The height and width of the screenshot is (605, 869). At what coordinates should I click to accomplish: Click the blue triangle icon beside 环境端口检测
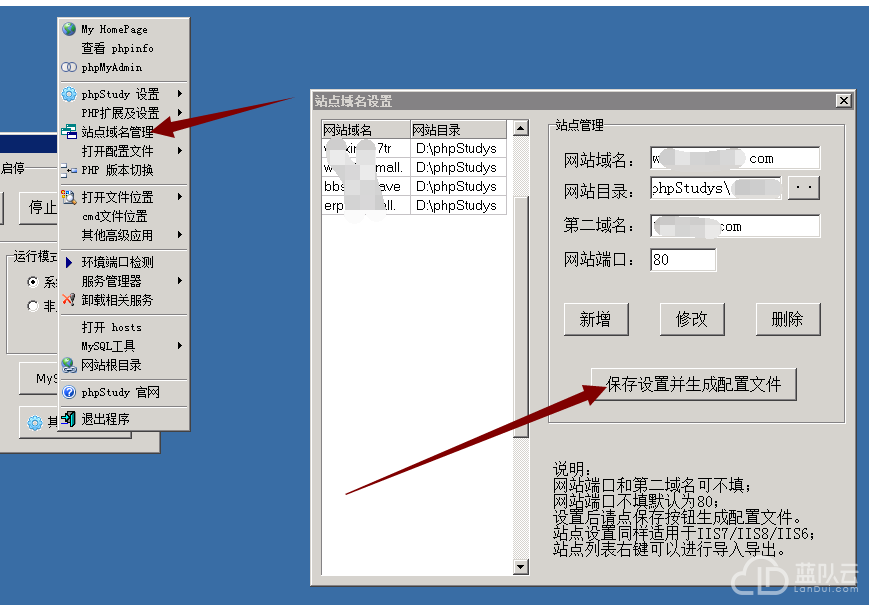[x=69, y=262]
